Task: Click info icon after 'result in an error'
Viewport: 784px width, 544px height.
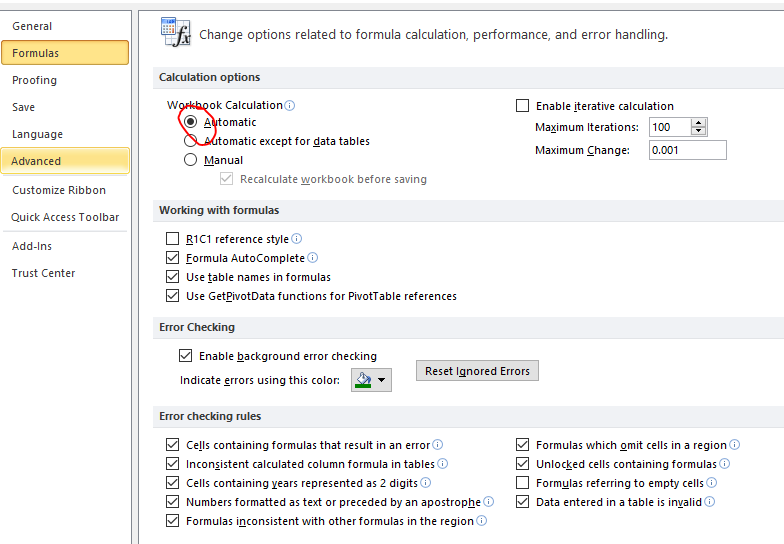Action: point(438,444)
